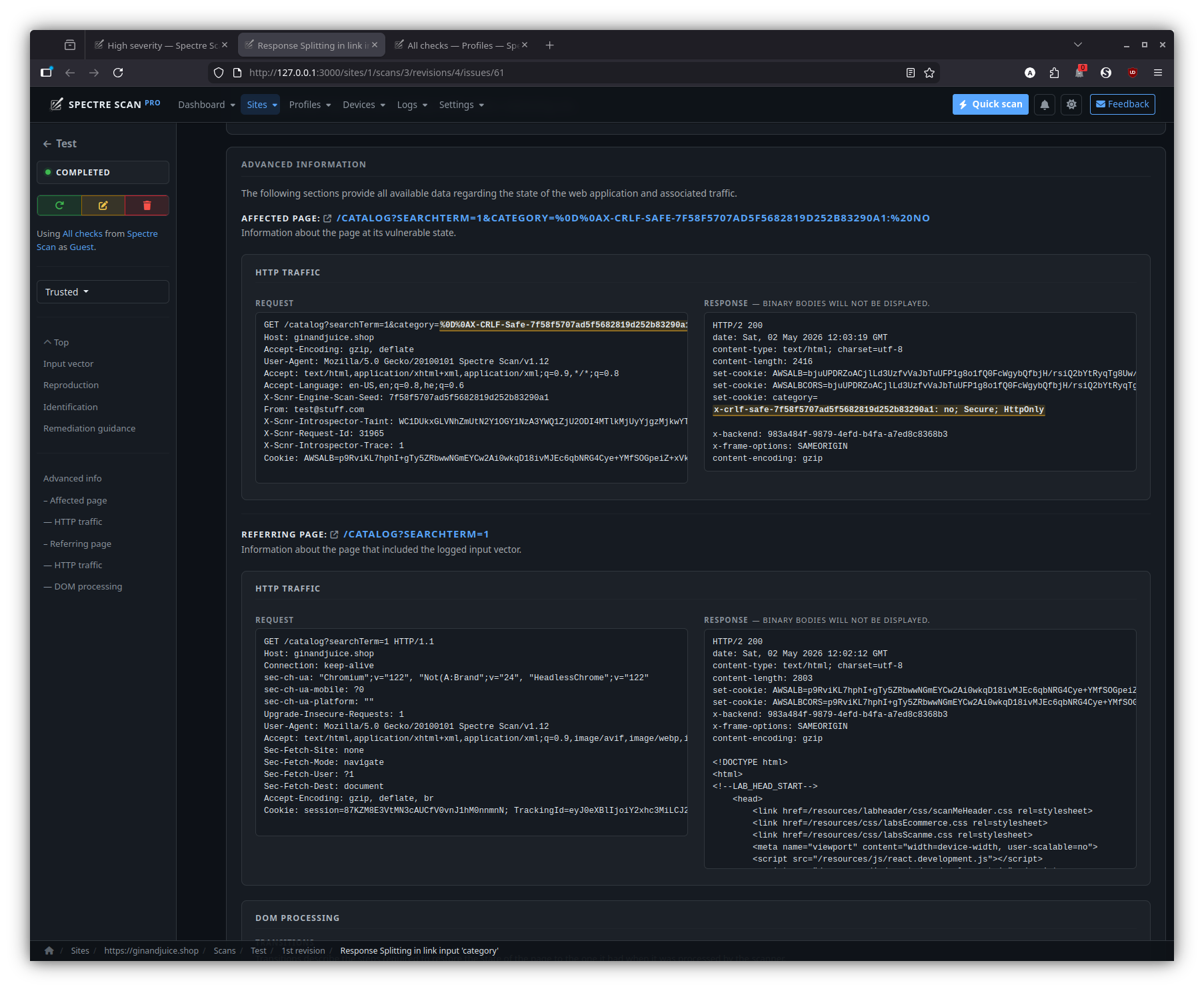Go to Reproduction section

point(71,385)
